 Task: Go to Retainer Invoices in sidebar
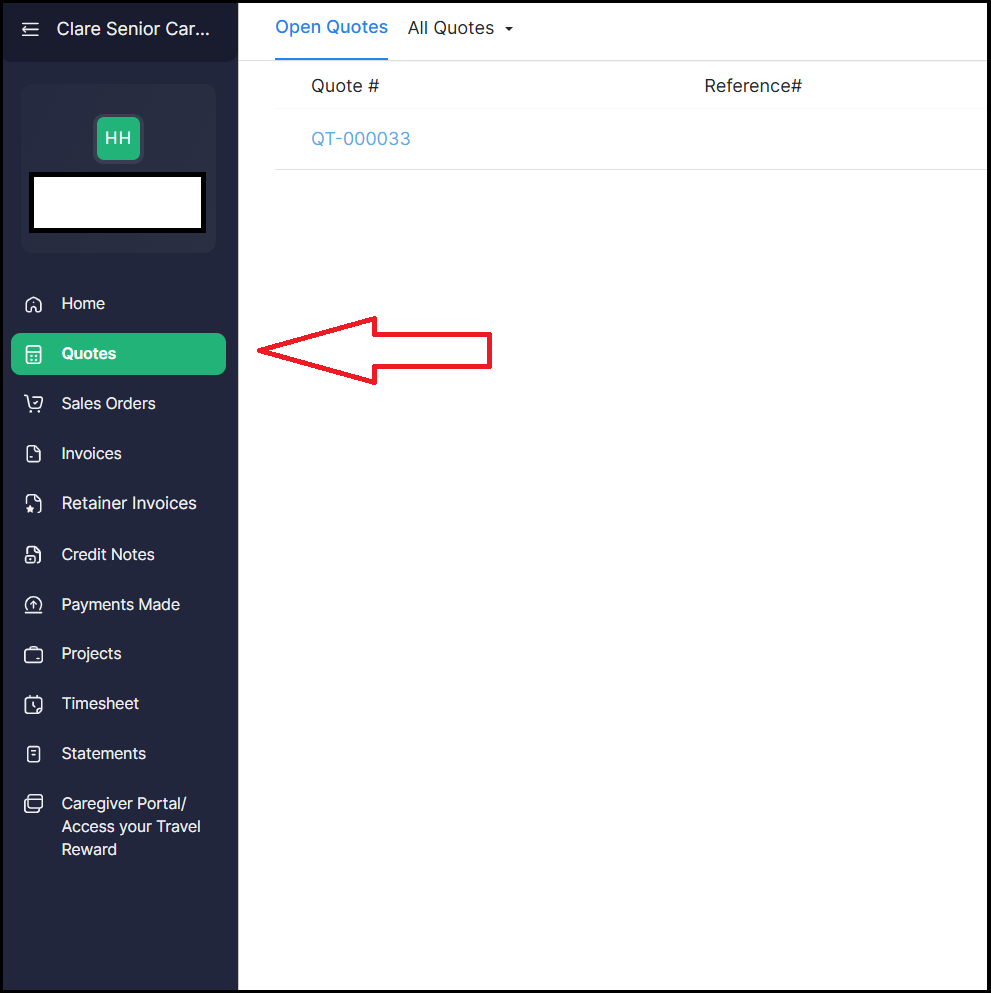129,504
